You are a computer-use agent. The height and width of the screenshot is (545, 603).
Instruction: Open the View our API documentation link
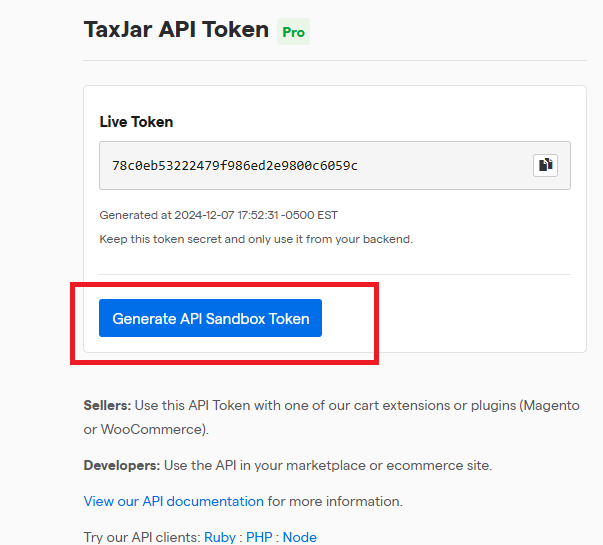pyautogui.click(x=173, y=501)
